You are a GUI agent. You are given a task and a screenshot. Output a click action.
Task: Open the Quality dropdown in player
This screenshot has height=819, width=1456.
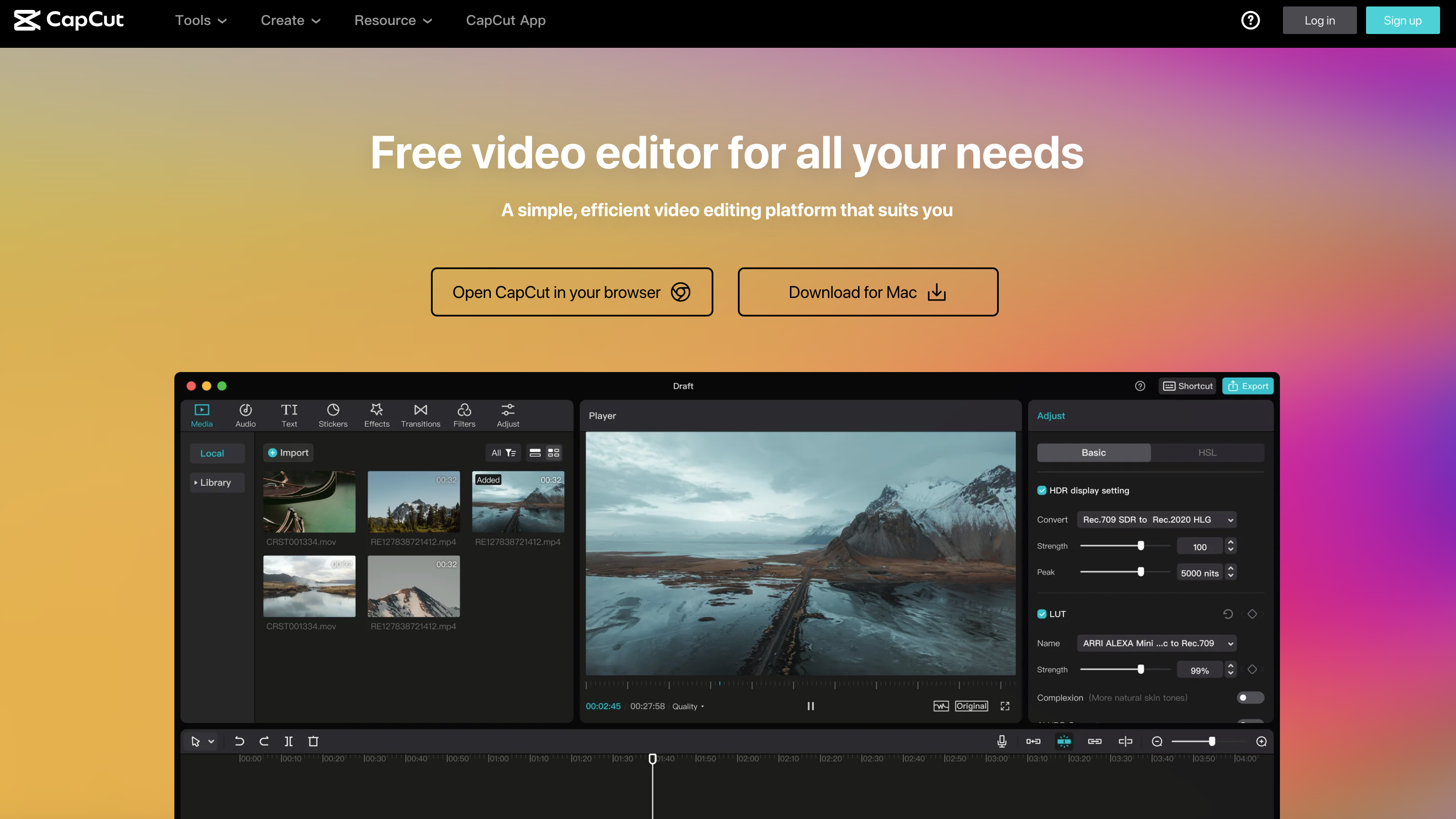coord(688,707)
